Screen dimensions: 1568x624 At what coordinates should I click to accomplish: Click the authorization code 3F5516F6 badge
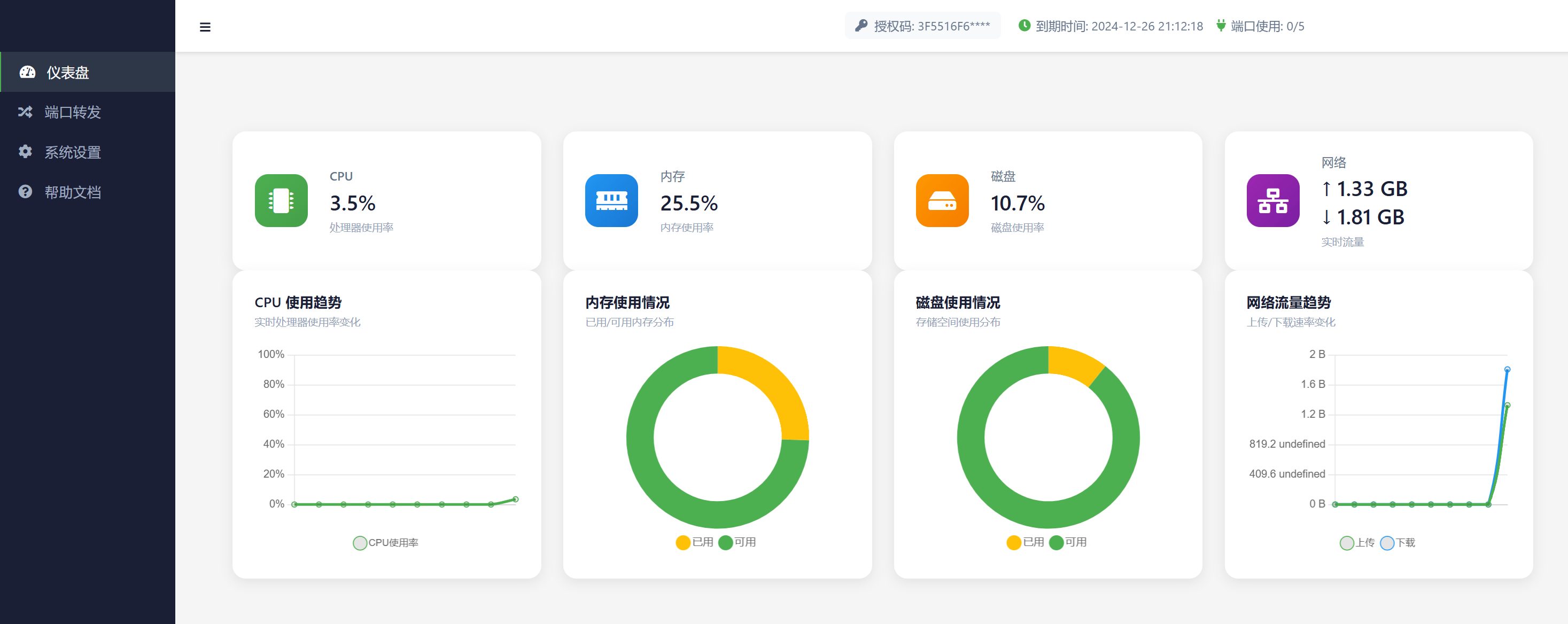[922, 26]
